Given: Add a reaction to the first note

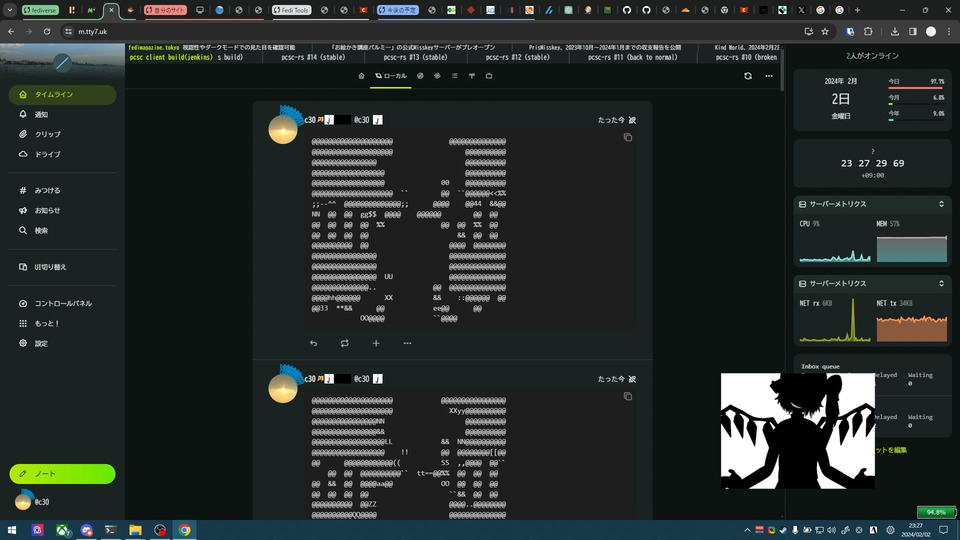Looking at the screenshot, I should pyautogui.click(x=376, y=343).
